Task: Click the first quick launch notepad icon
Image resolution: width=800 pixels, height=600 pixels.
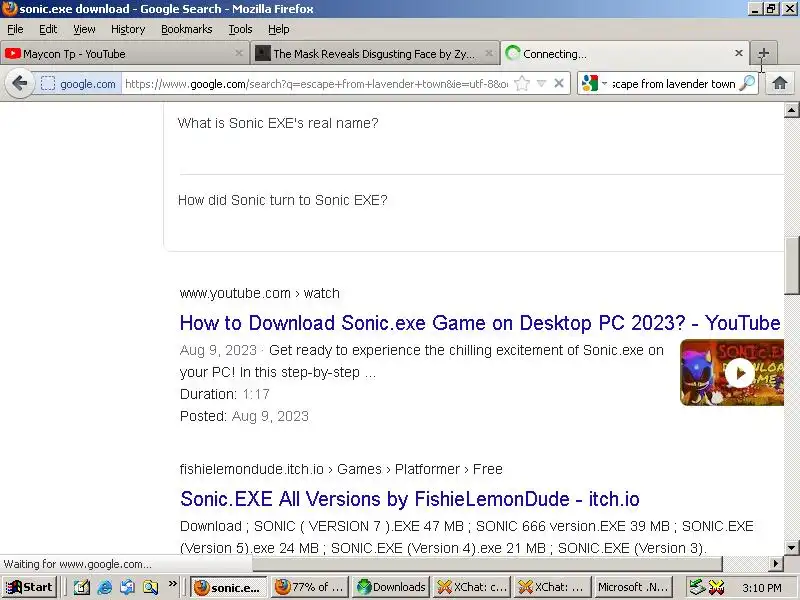Action: (82, 587)
